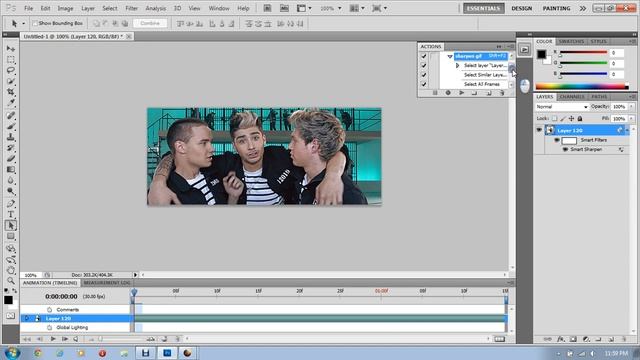Viewport: 640px width, 360px height.
Task: Toggle the Show Bounding Box checkbox
Action: coord(35,24)
